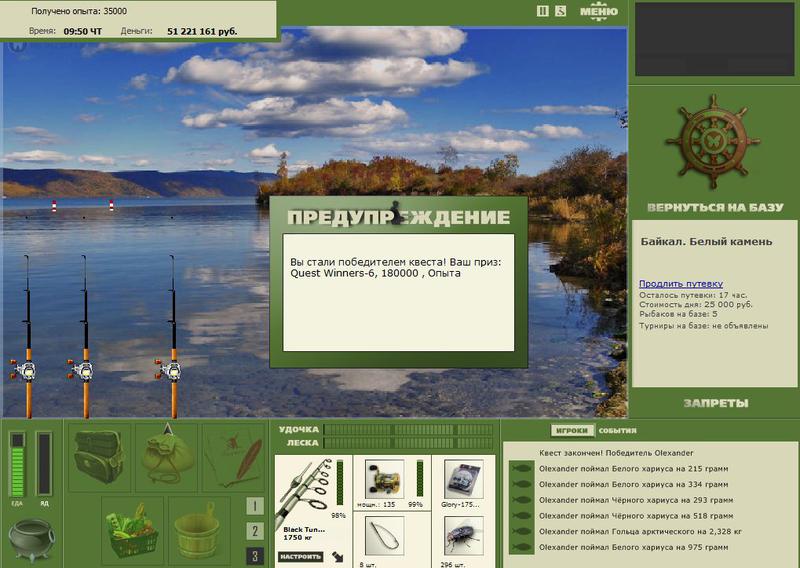Pause the game with the pause icon
Image resolution: width=800 pixels, height=568 pixels.
pyautogui.click(x=543, y=11)
